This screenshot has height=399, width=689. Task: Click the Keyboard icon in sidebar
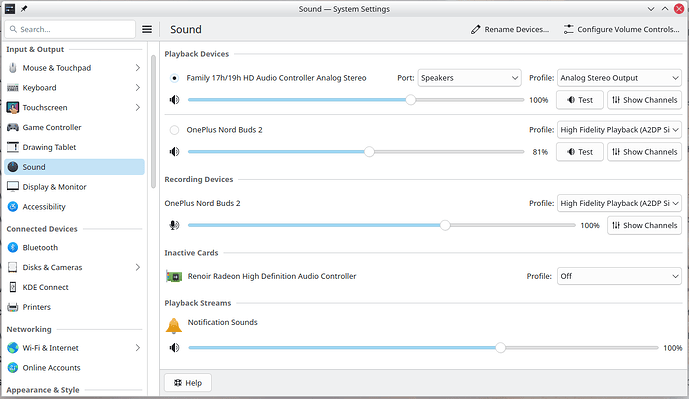[13, 87]
